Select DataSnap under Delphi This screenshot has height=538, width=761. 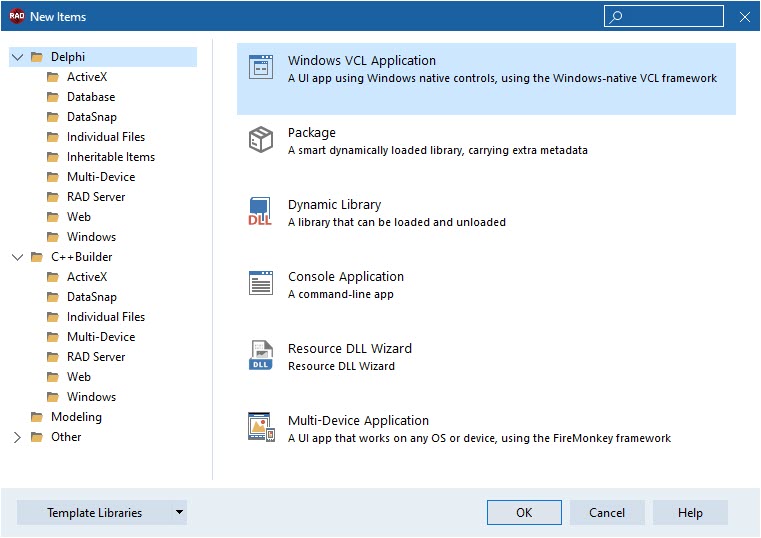(x=92, y=117)
